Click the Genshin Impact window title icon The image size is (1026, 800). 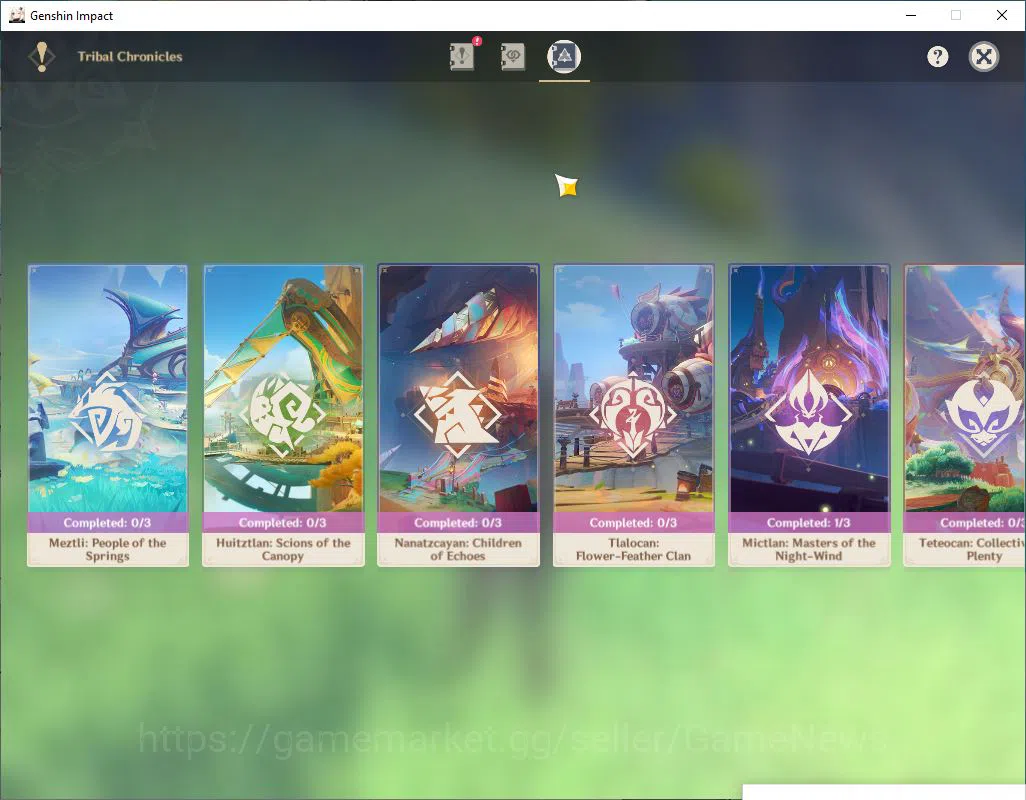coord(17,15)
